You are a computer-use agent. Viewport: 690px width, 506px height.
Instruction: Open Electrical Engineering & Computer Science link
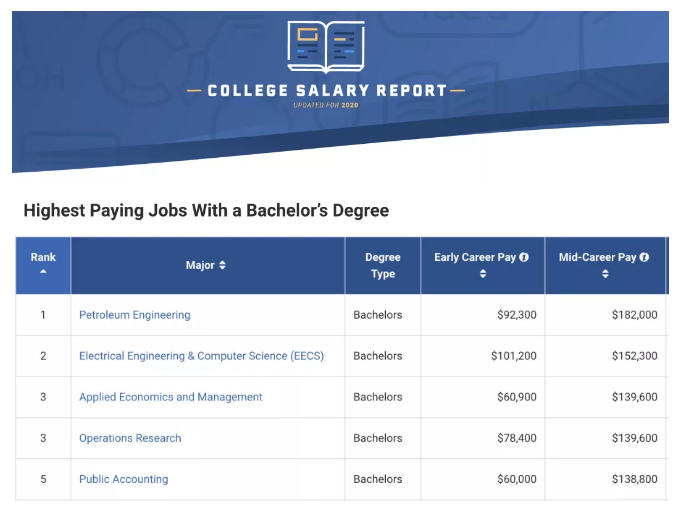point(202,356)
